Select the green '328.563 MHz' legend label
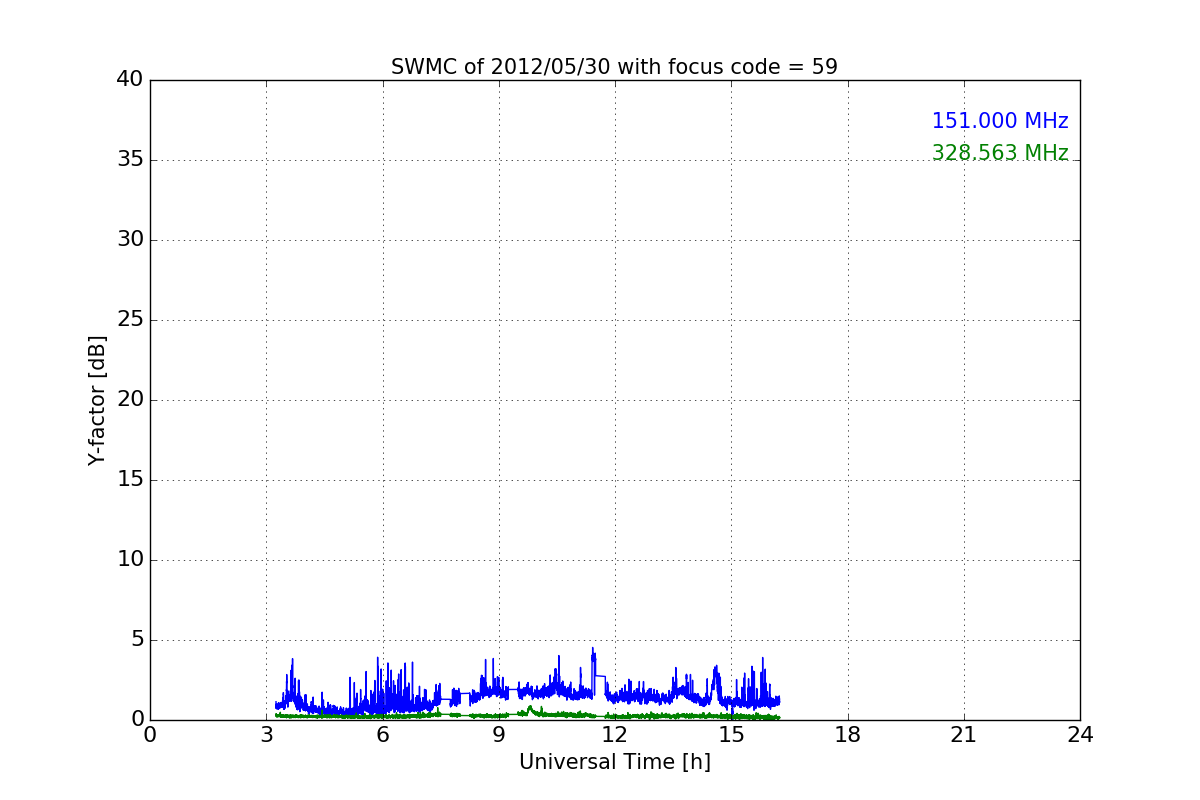This screenshot has width=1200, height=800. coord(1000,153)
